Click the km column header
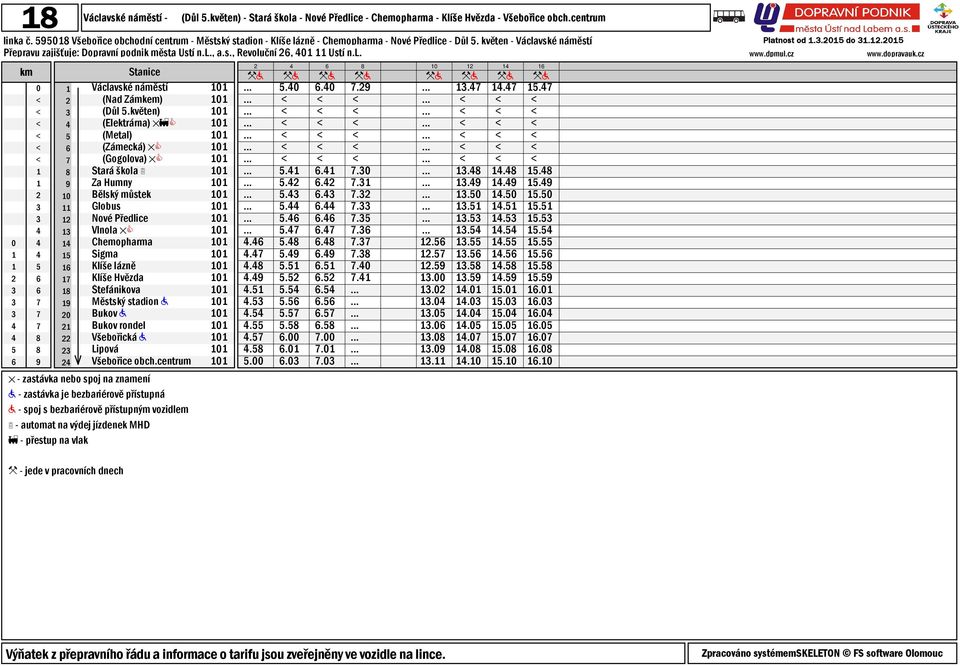960x666 pixels. [x=26, y=72]
